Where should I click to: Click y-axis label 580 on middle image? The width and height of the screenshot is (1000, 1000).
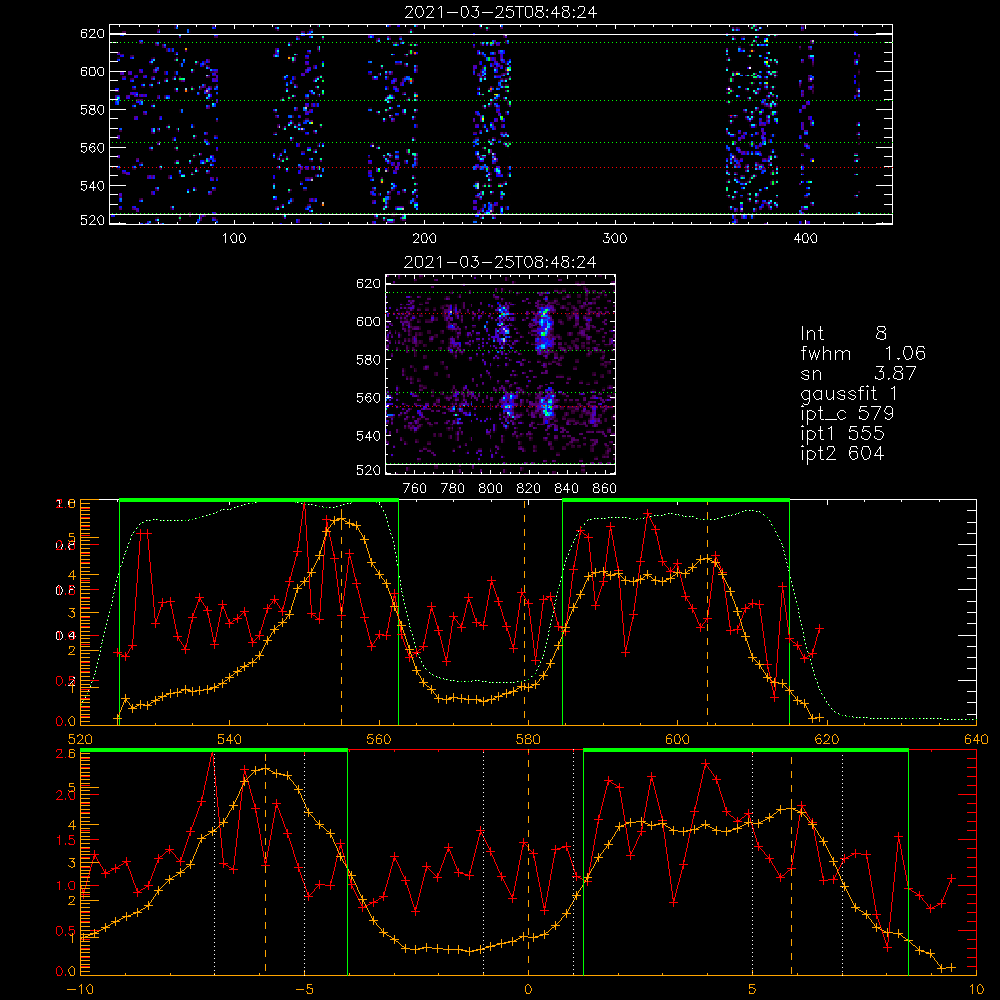[x=368, y=360]
